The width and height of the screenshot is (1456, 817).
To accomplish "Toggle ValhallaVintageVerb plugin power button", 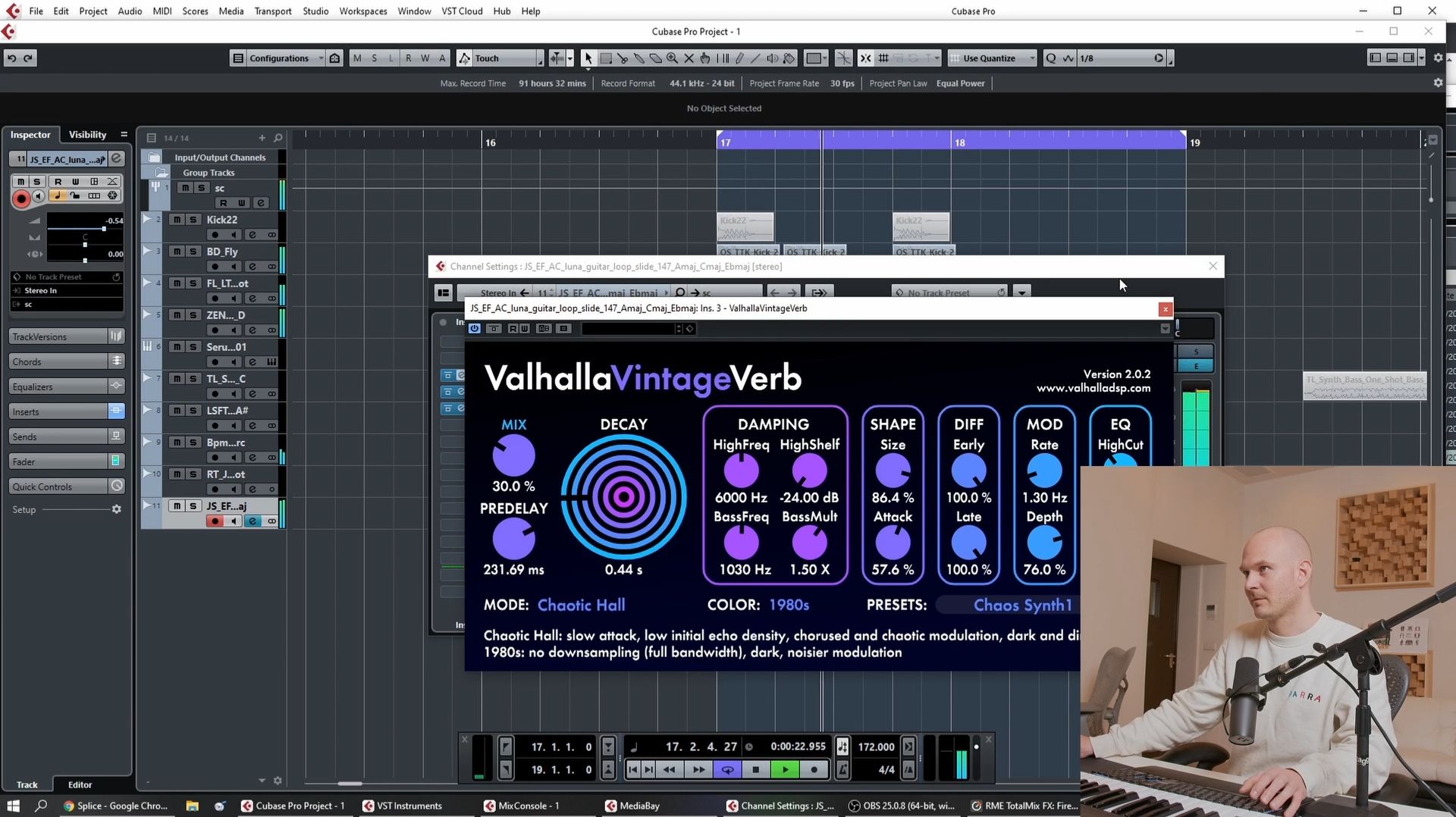I will (x=475, y=328).
